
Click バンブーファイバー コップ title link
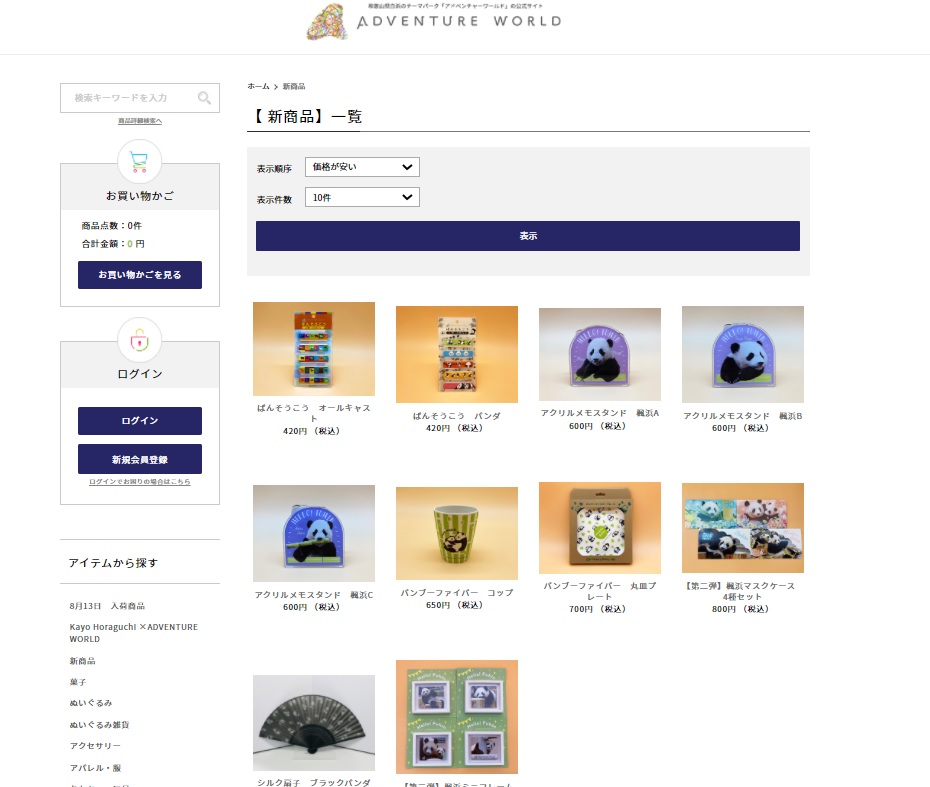pos(457,592)
